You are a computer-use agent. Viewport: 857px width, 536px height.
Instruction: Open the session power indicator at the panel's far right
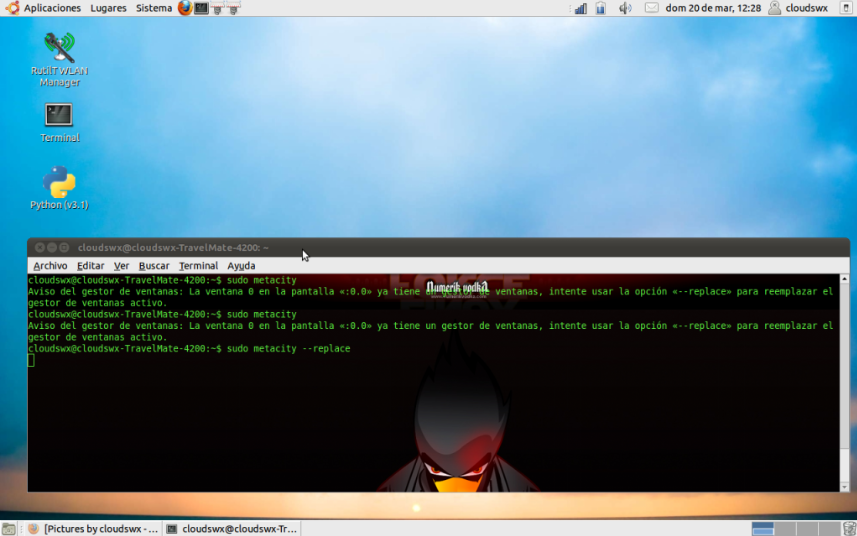[846, 8]
